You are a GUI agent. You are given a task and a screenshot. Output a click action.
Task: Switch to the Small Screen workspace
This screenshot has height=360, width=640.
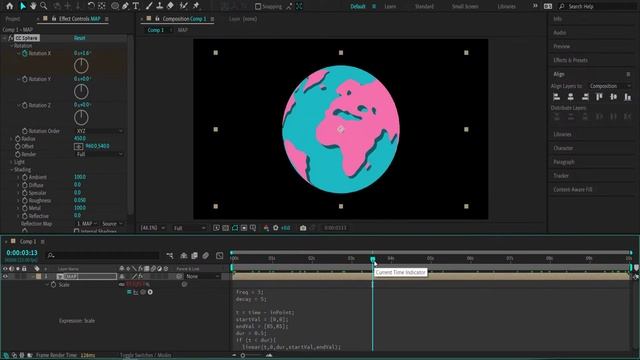(465, 7)
